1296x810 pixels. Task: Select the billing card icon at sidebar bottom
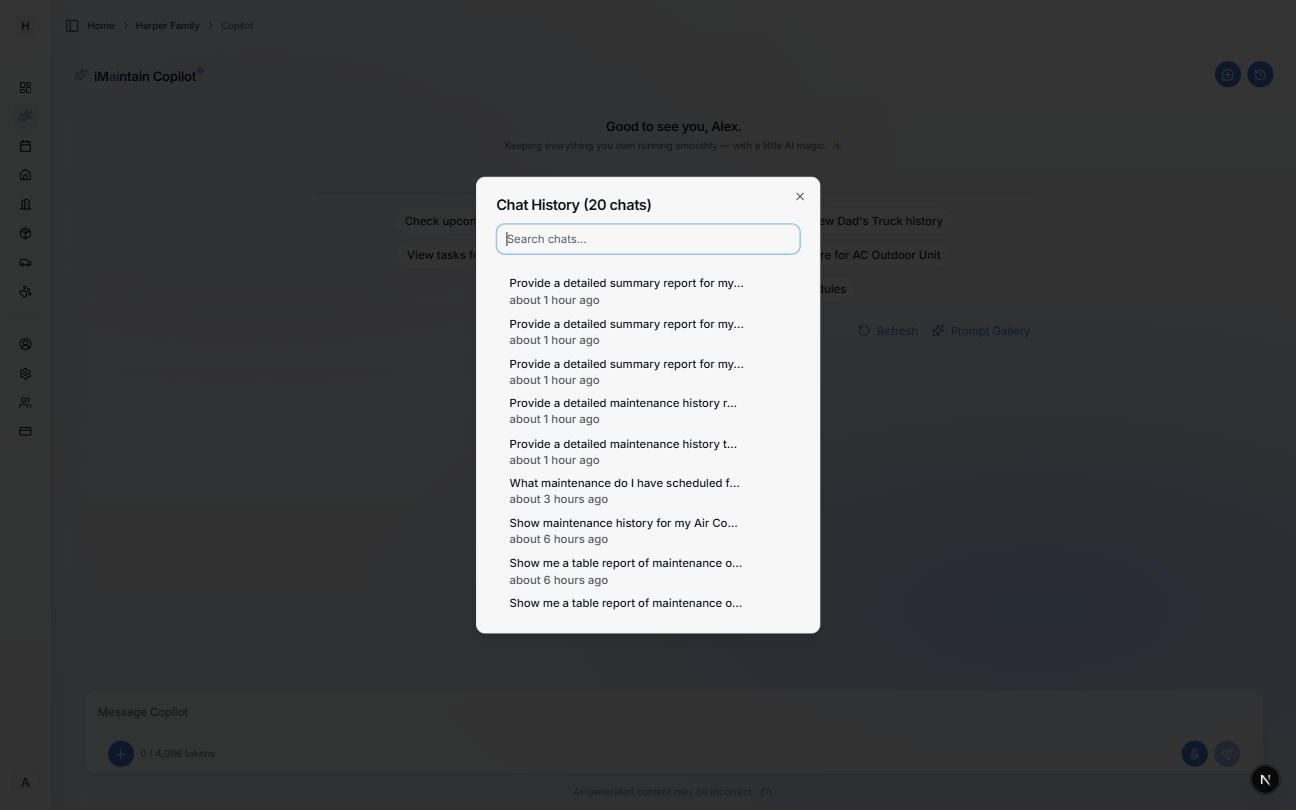coord(25,430)
